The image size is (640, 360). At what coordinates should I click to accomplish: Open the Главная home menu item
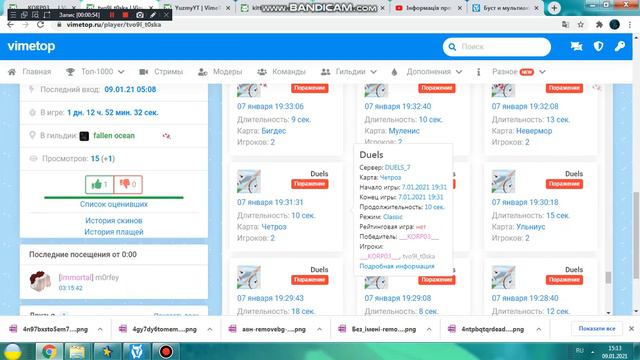(30, 72)
